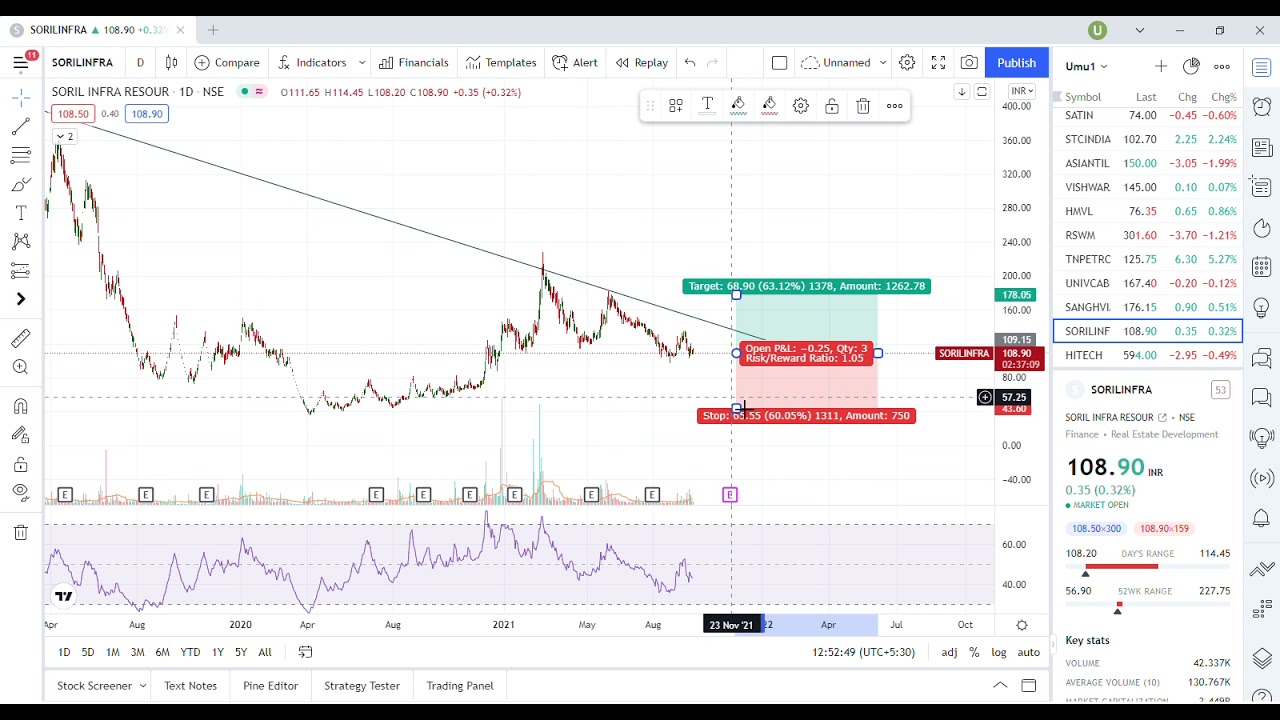Viewport: 1280px width, 720px height.
Task: Select the measure ruler tool
Action: 20,338
